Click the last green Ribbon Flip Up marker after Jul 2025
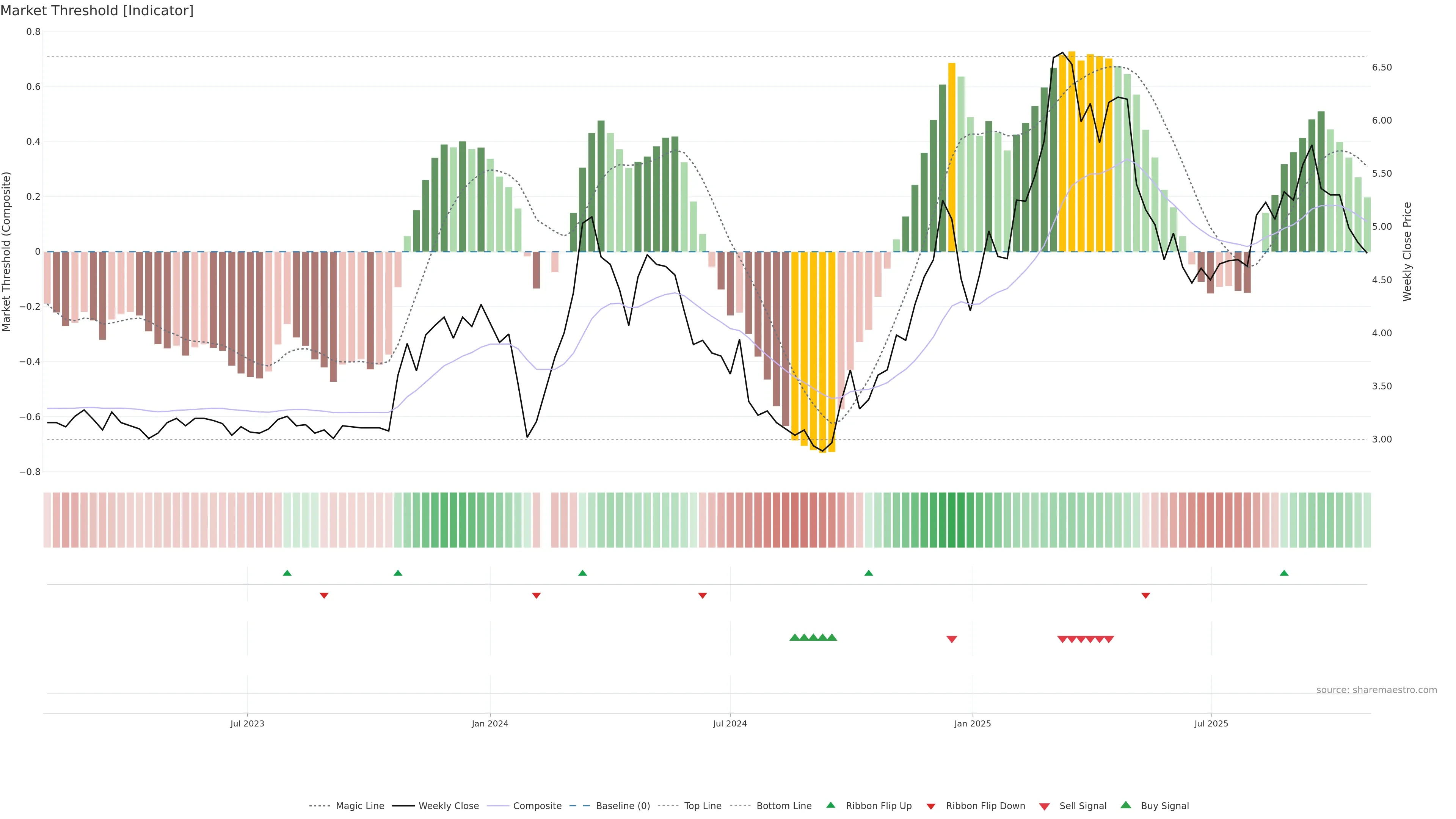This screenshot has width=1456, height=819. pos(1284,573)
